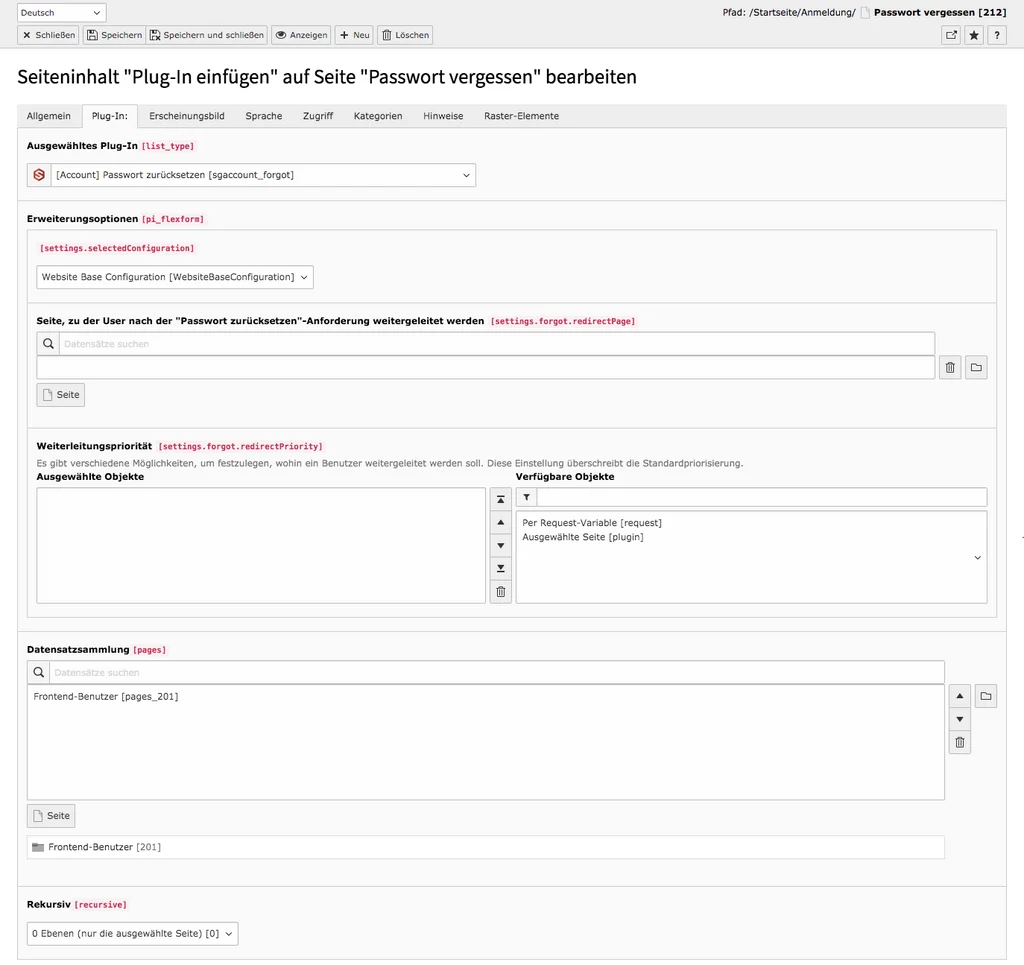
Task: Move selected object to top with double-arrow icon
Action: coord(500,497)
